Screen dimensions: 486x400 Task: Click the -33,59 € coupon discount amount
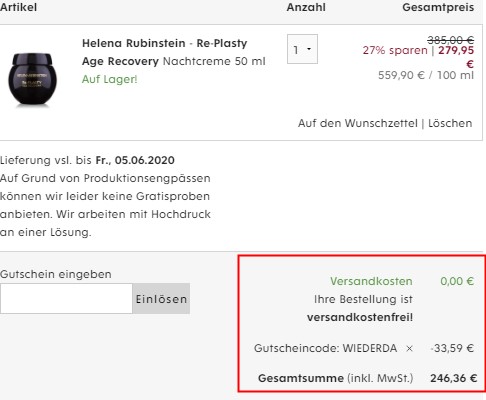(x=452, y=349)
